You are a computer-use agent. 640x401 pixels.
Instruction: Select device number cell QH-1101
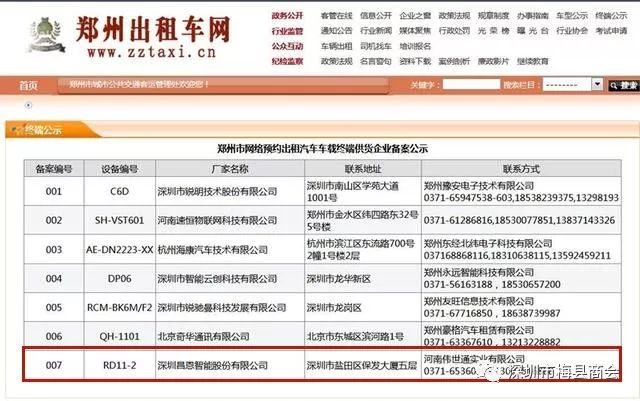tap(120, 336)
